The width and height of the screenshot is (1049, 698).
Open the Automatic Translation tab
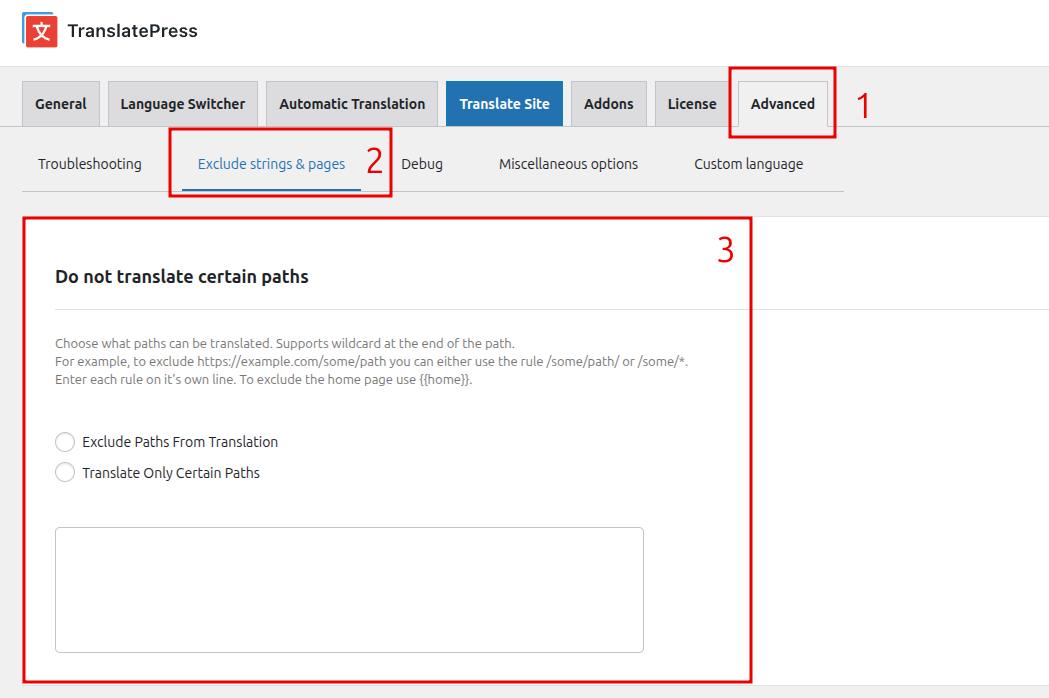point(352,104)
